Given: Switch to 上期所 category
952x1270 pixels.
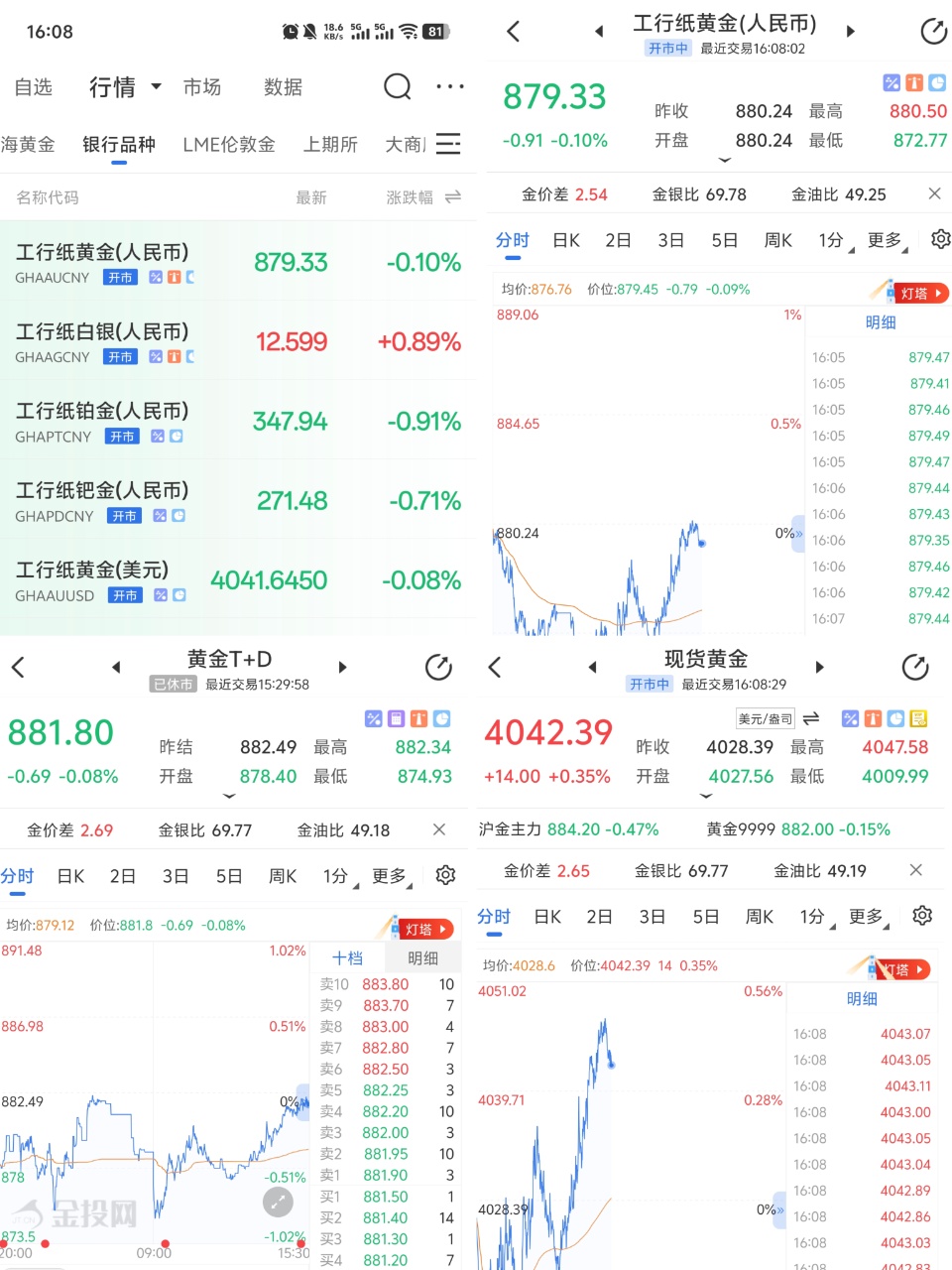Looking at the screenshot, I should [330, 145].
